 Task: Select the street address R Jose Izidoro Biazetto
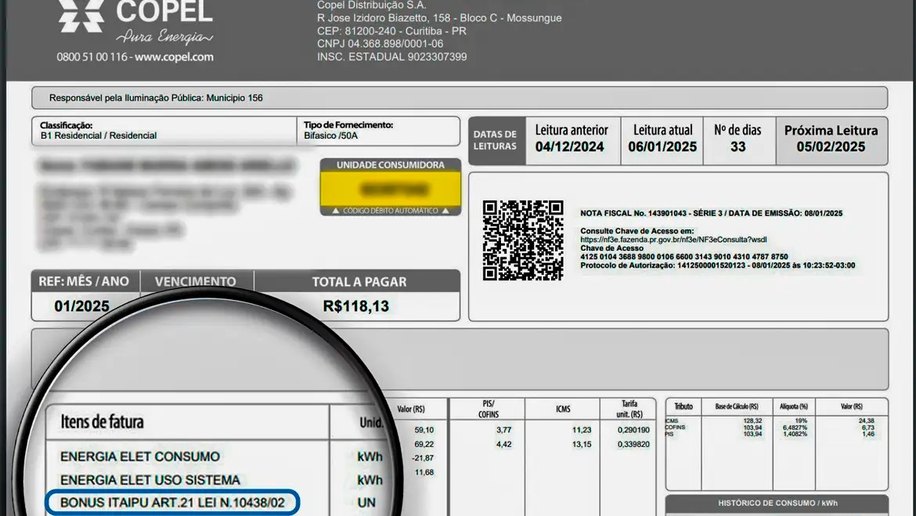click(439, 18)
